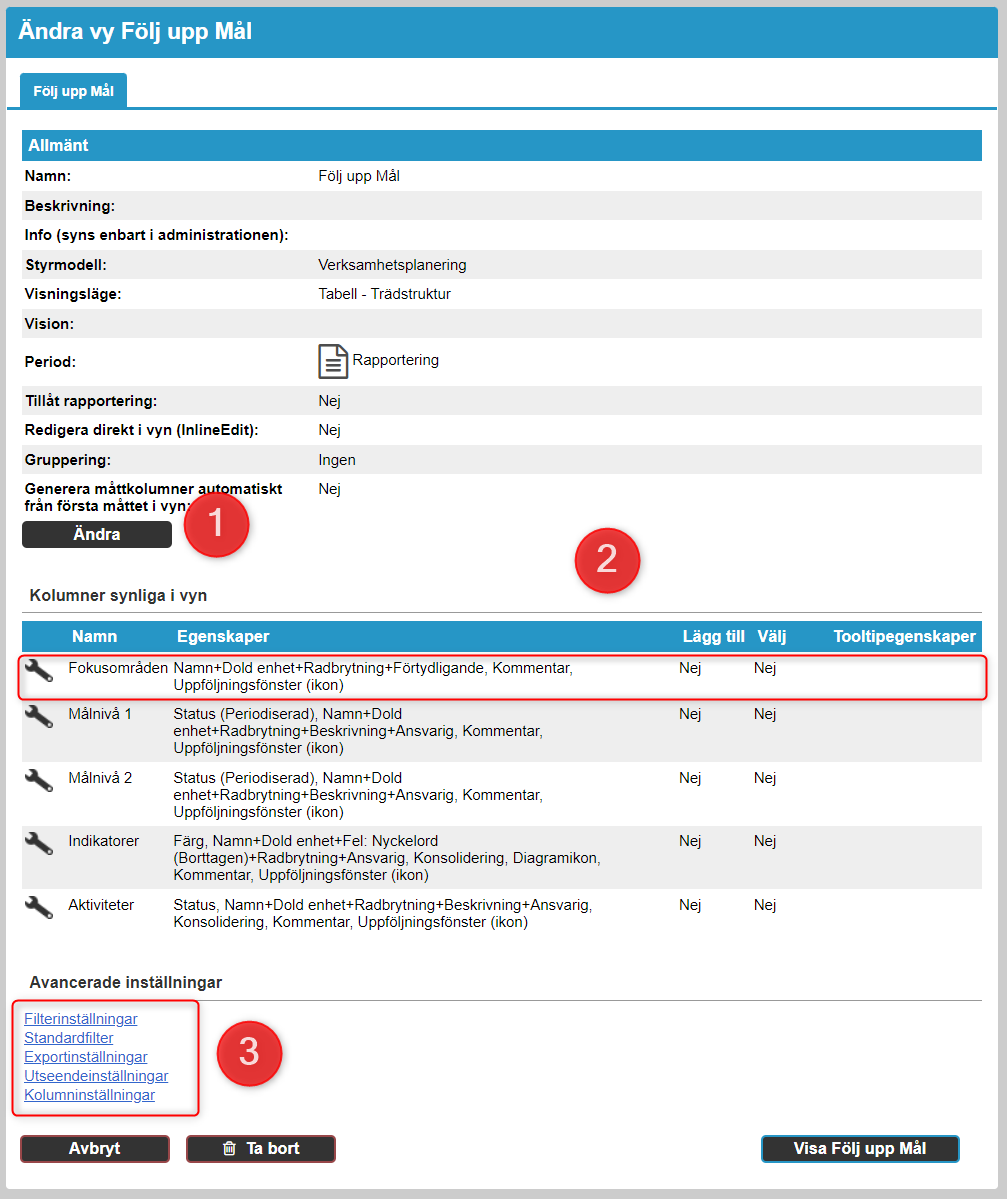Click the Allmänt section header
Viewport: 1007px width, 1199px height.
pos(502,145)
